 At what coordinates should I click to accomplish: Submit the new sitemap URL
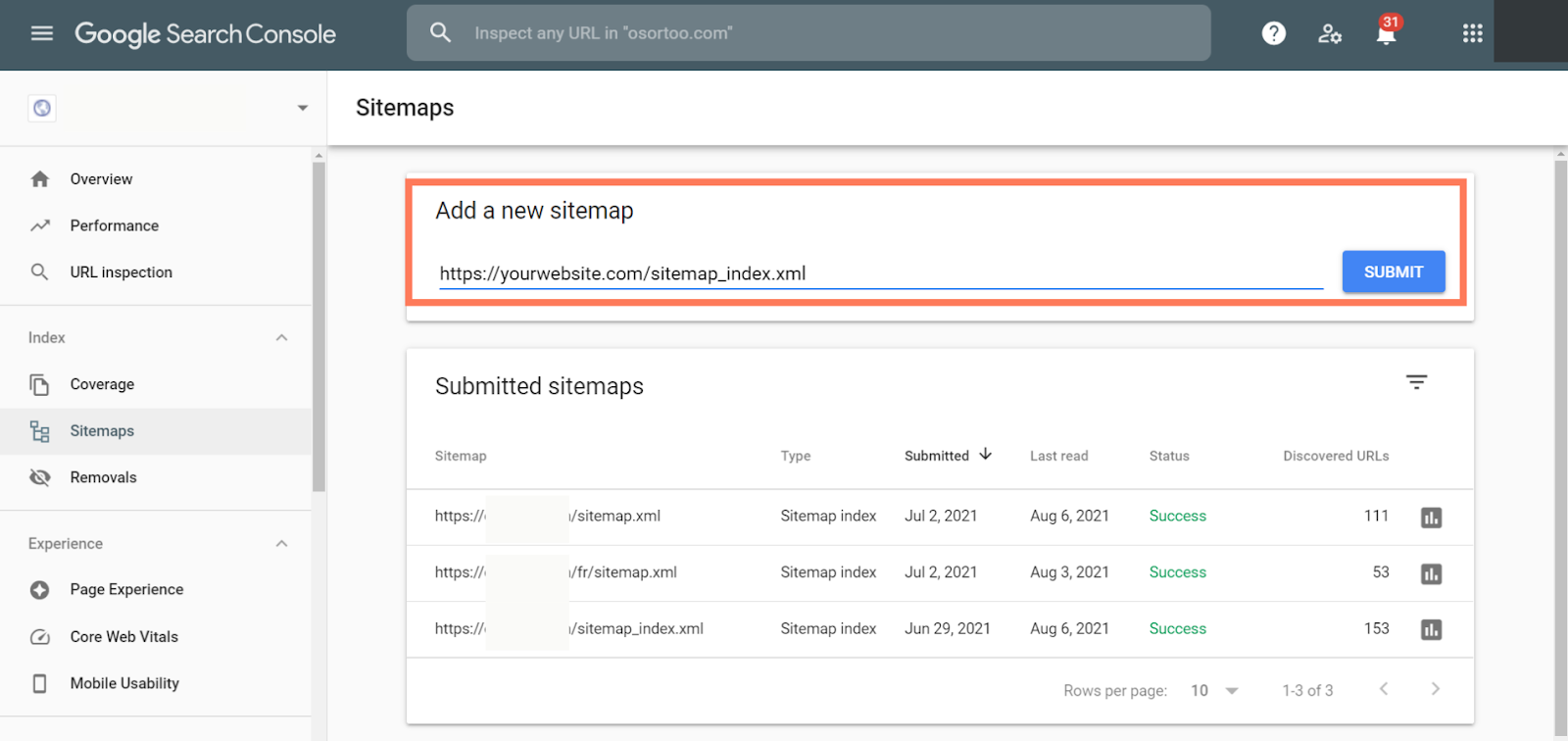click(x=1393, y=272)
